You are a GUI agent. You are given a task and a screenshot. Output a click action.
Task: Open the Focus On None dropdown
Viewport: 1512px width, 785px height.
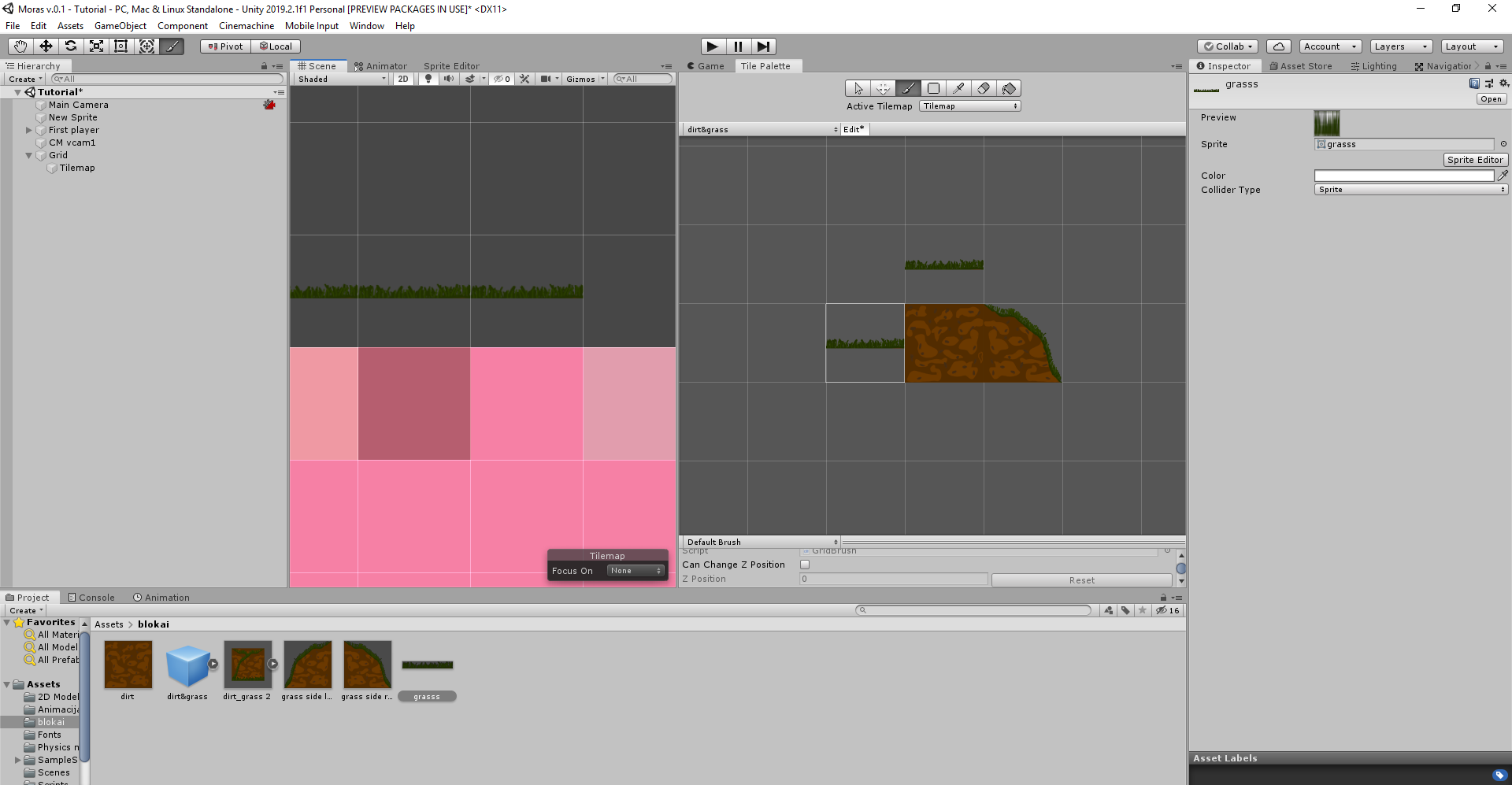click(636, 571)
